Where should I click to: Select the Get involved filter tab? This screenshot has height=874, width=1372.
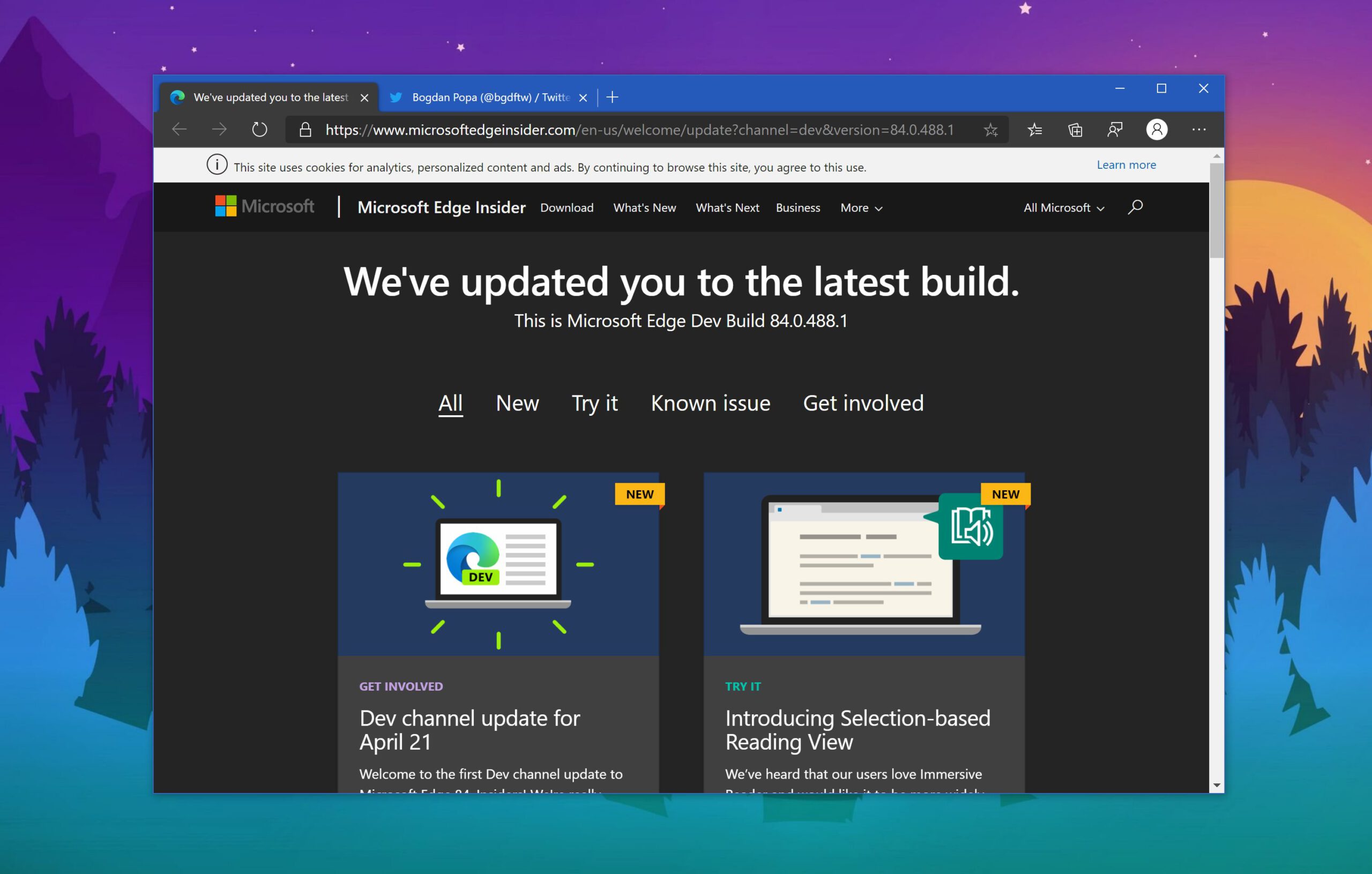point(863,404)
